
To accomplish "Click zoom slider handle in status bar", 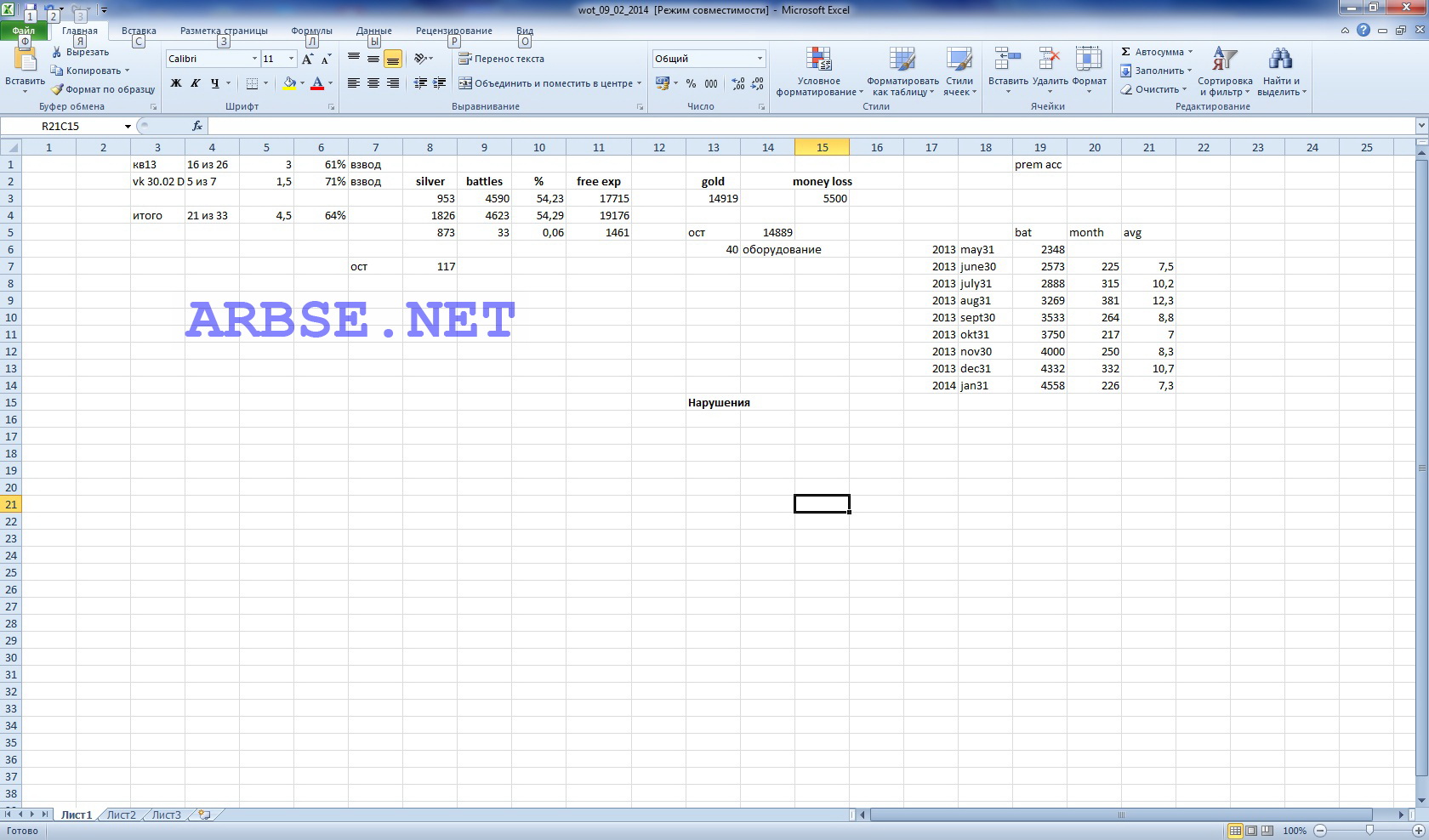I will 1369,830.
